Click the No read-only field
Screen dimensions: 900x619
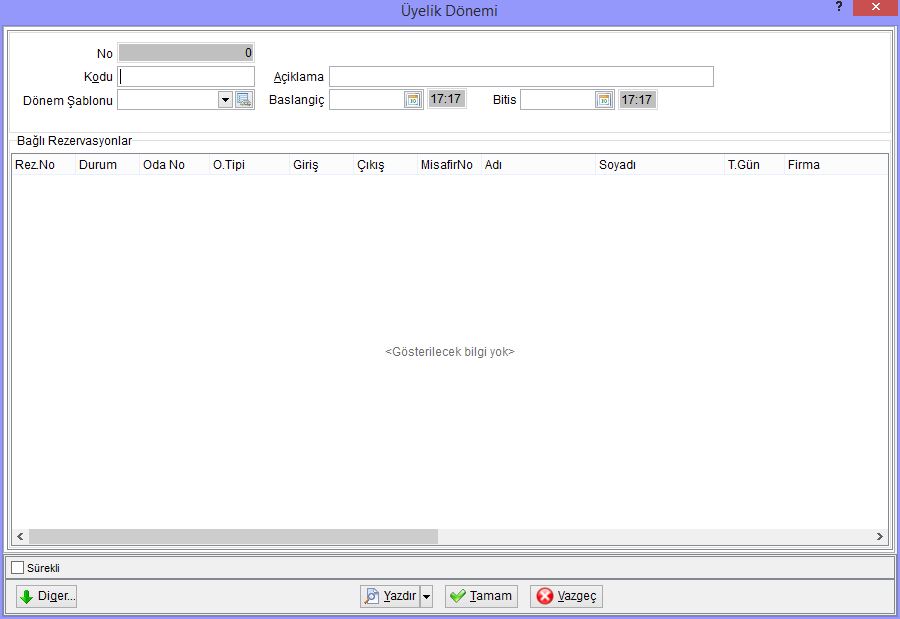[186, 53]
